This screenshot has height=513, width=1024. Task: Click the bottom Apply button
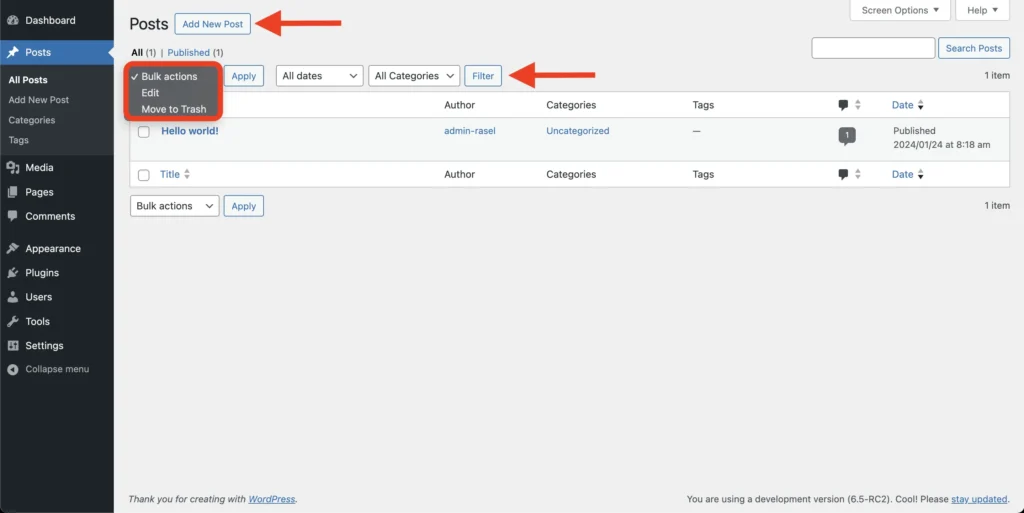pyautogui.click(x=244, y=206)
